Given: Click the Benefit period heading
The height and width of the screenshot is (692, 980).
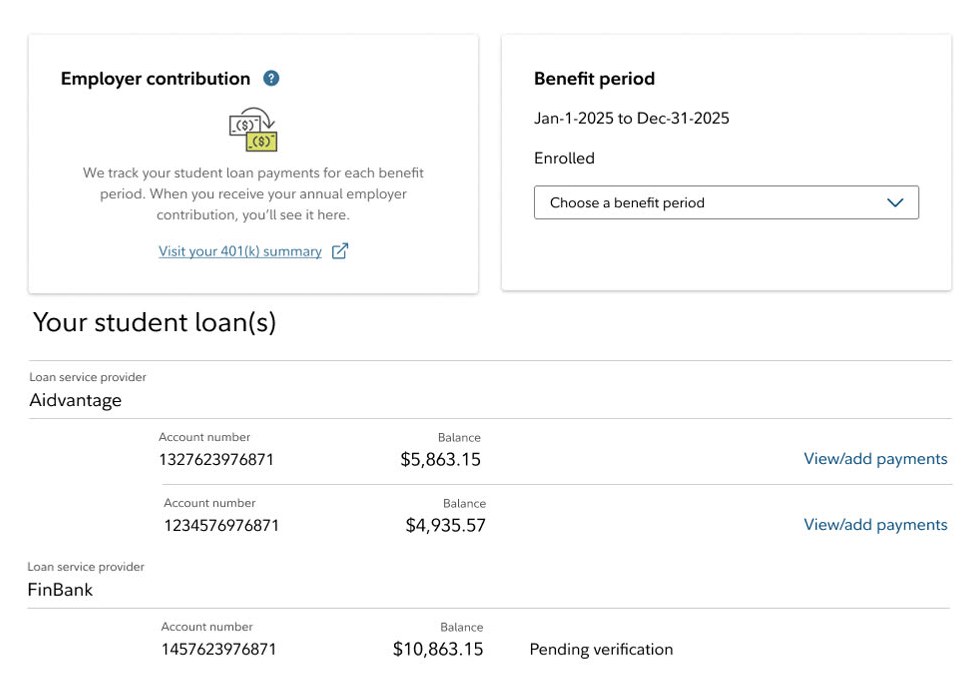Looking at the screenshot, I should pyautogui.click(x=594, y=79).
